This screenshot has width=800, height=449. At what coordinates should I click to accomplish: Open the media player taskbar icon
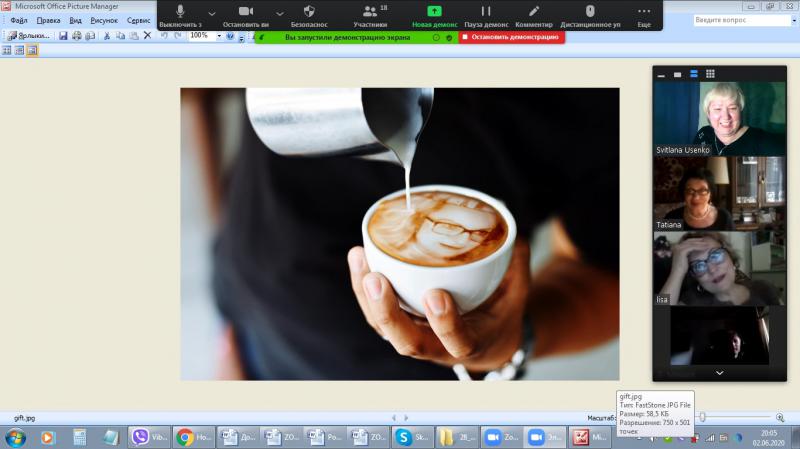[47, 437]
